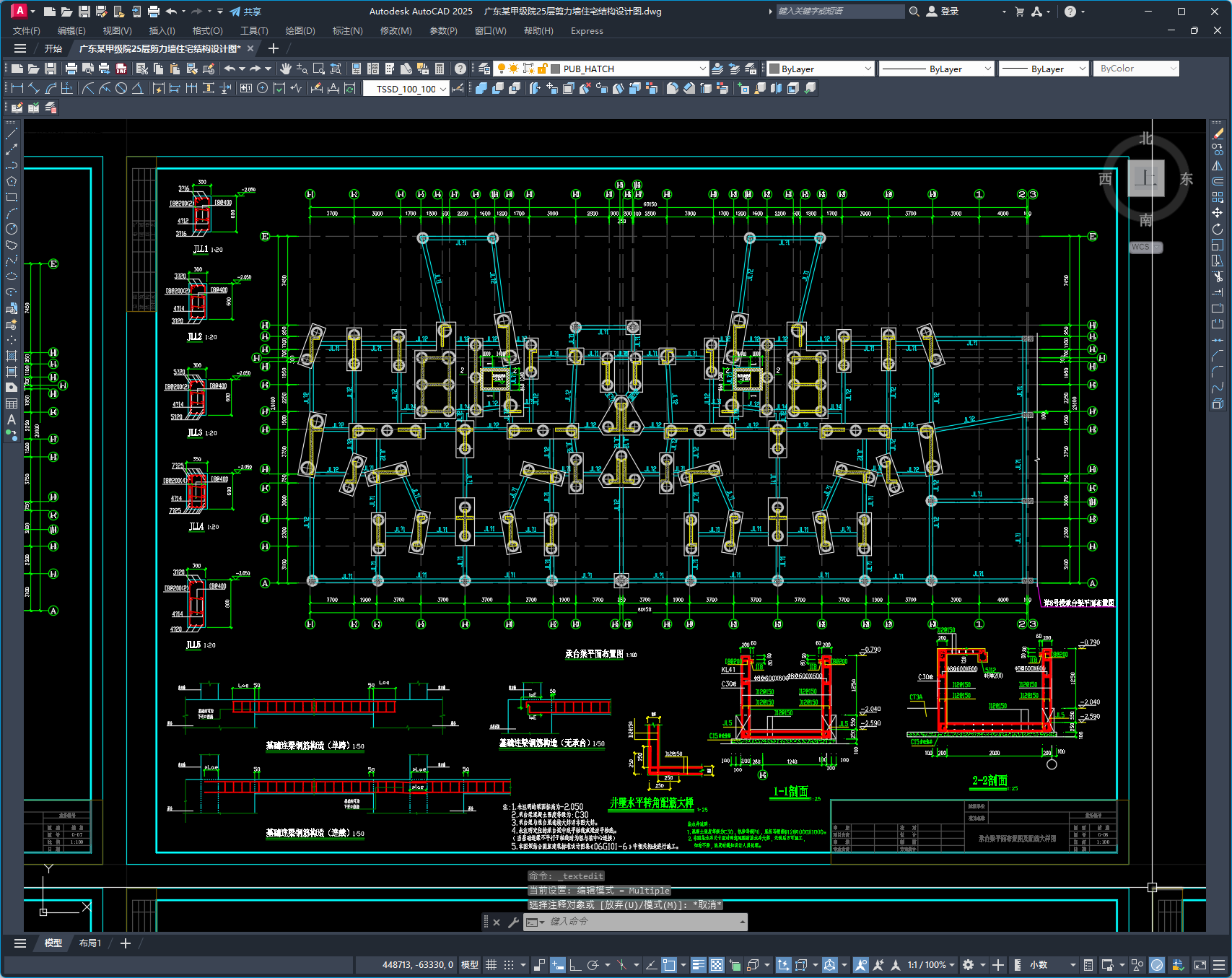Select the Multiline Text A tool

point(12,419)
